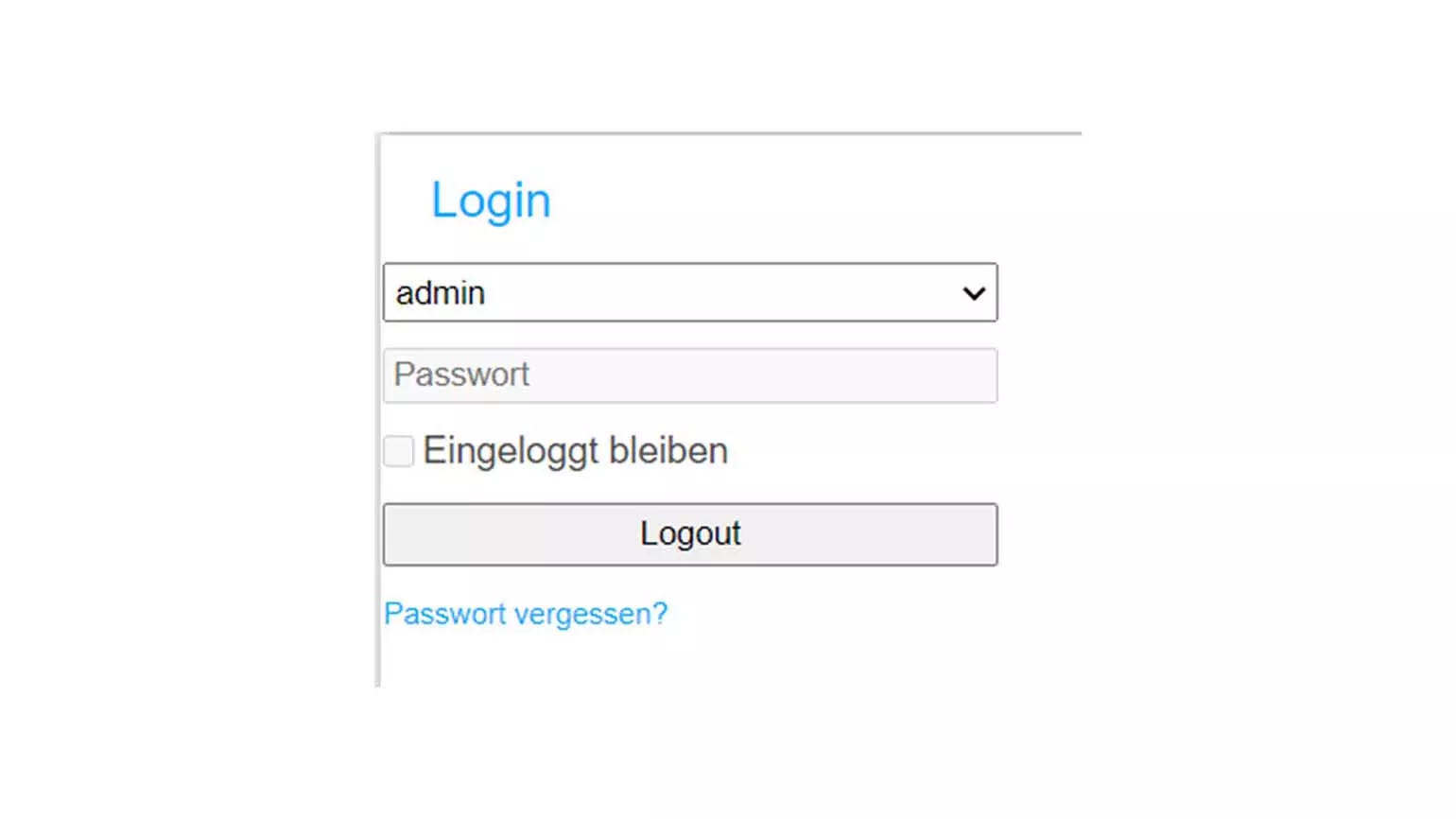This screenshot has width=1456, height=819.
Task: Click the blue 'Passwort vergessen?' text under Logout
Action: tap(526, 614)
